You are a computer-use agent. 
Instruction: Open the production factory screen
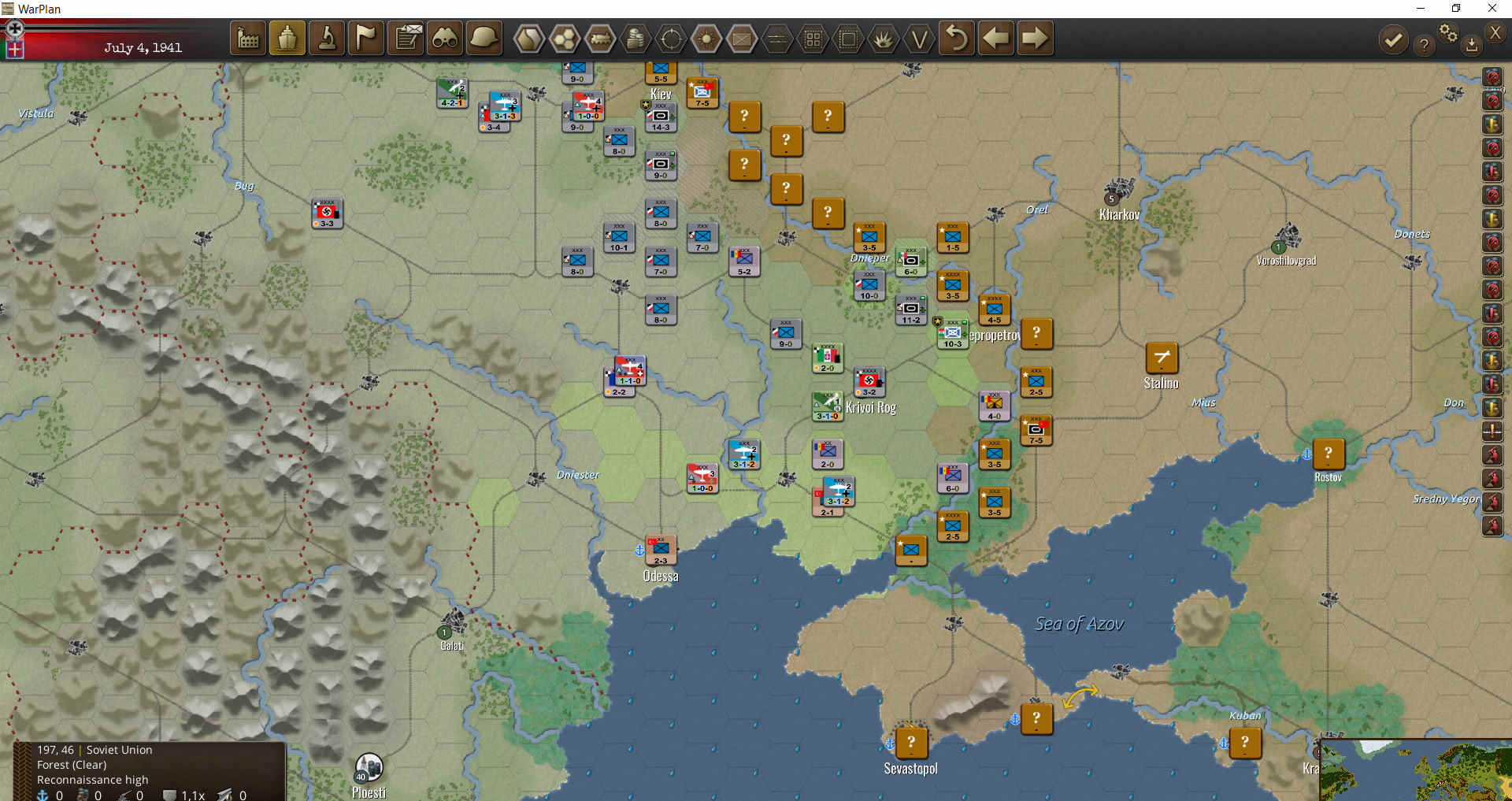[248, 38]
